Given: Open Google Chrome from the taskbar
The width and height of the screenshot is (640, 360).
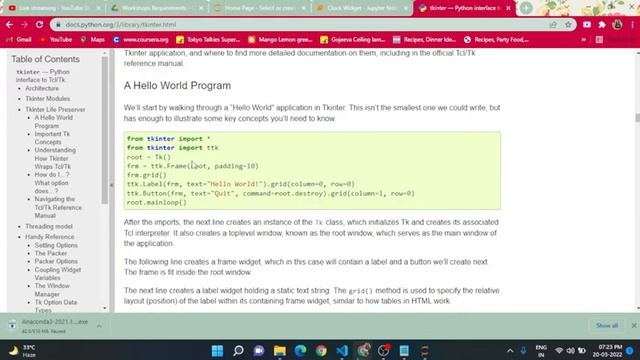Looking at the screenshot, I should click(321, 351).
